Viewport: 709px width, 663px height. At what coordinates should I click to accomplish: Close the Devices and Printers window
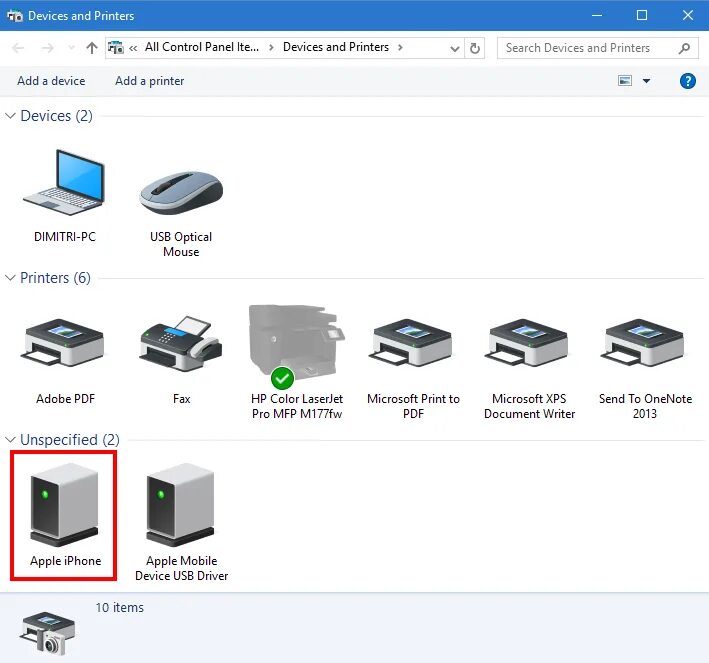tap(688, 15)
